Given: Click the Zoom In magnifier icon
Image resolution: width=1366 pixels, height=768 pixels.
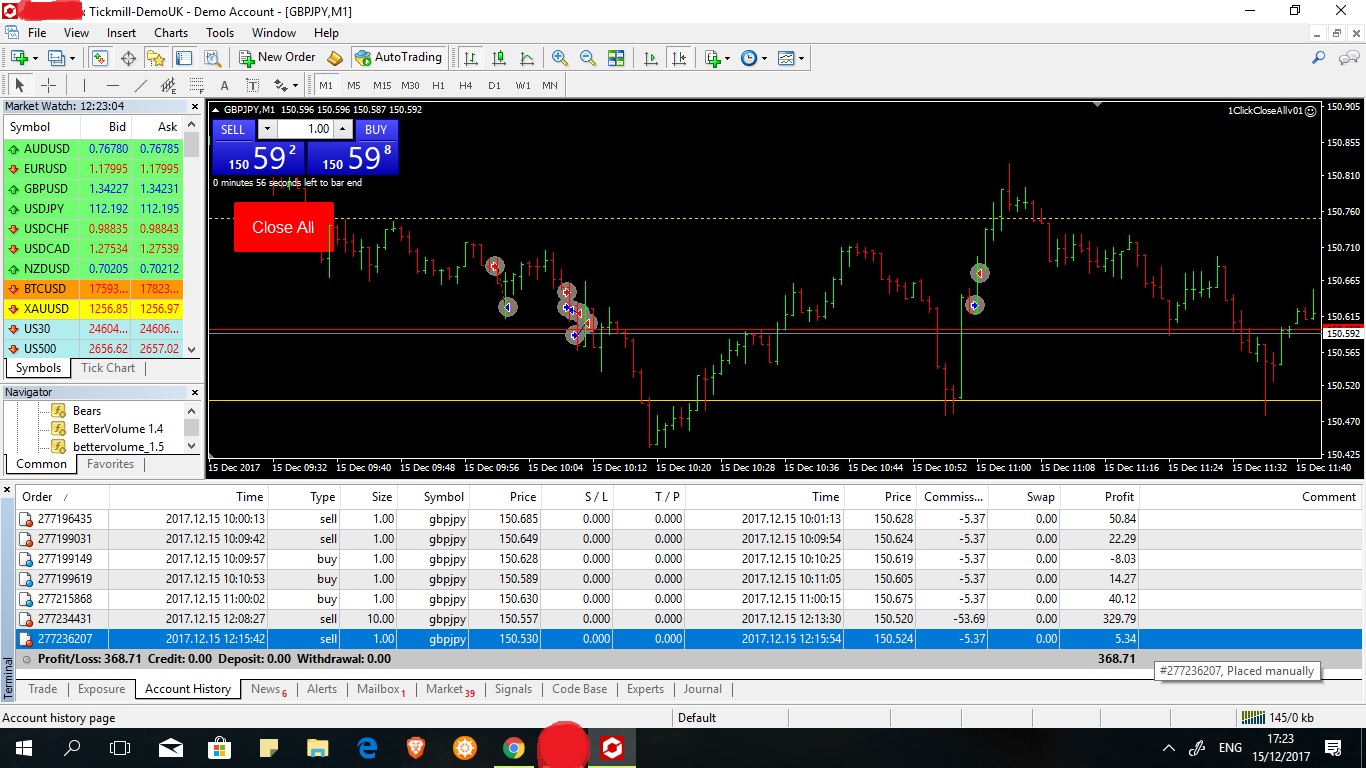Looking at the screenshot, I should pos(560,58).
